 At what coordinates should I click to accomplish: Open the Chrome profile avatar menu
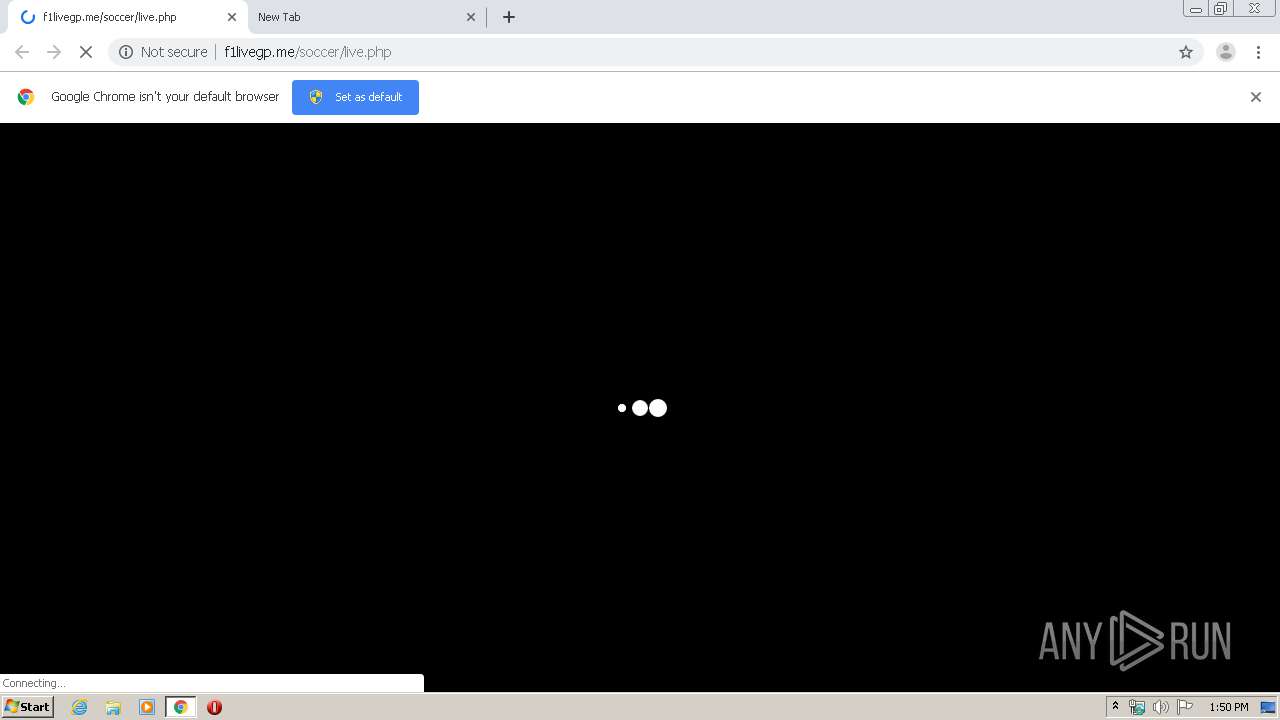click(1226, 52)
